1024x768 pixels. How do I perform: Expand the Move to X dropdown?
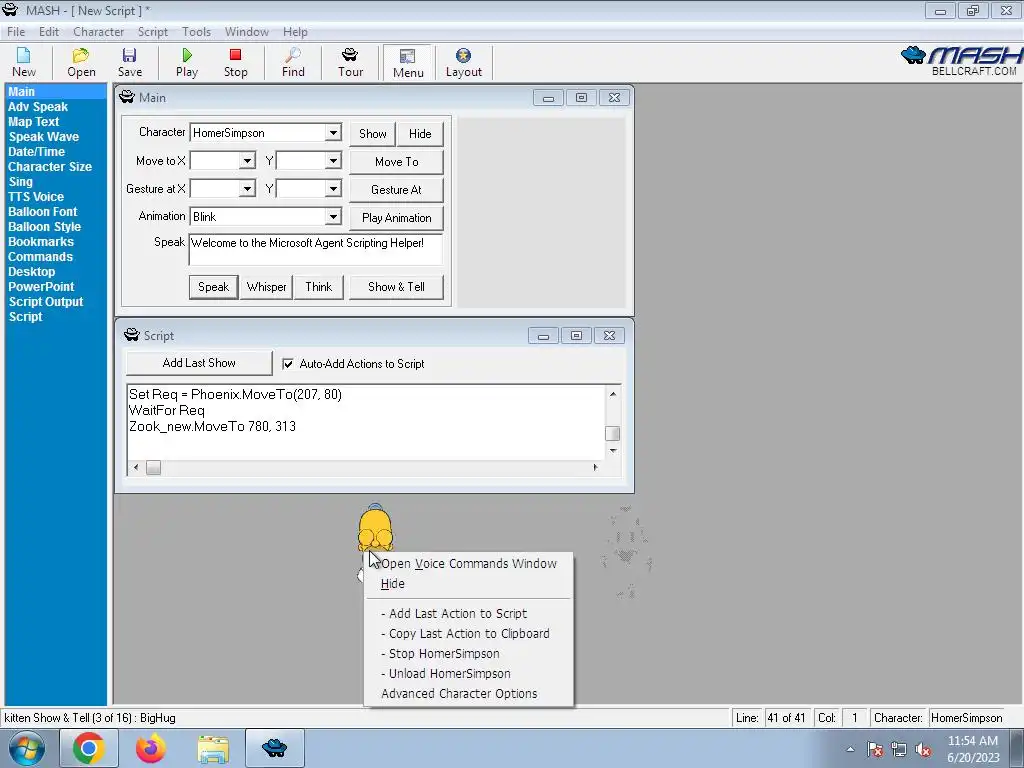pos(247,161)
